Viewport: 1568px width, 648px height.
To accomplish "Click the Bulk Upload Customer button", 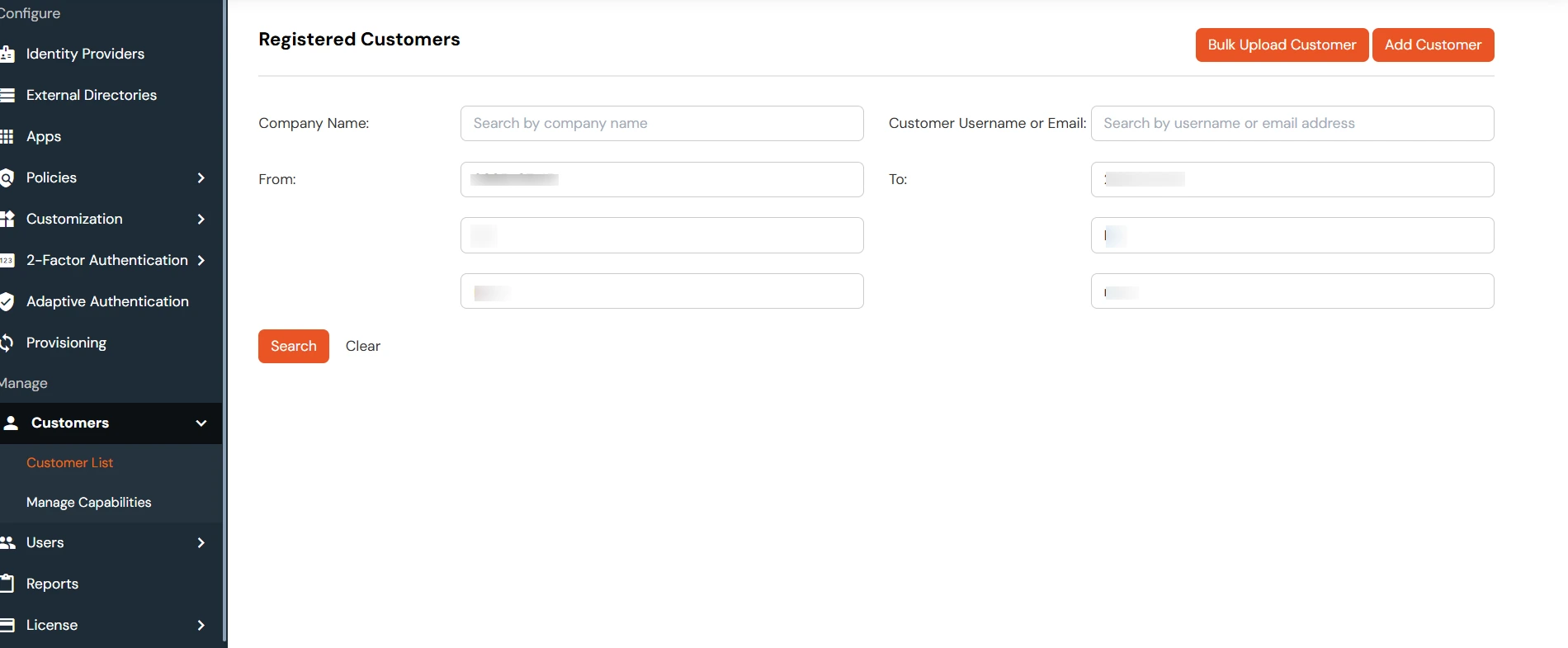I will 1281,45.
